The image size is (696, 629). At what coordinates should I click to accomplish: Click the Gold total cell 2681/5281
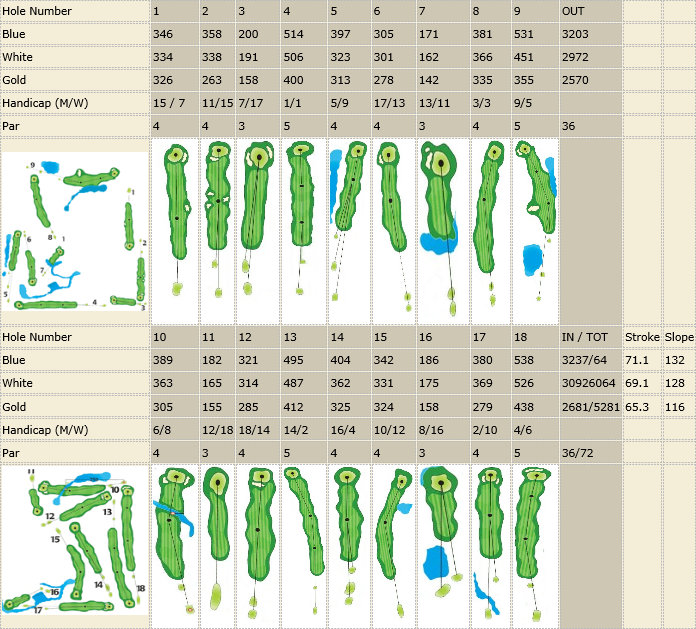[590, 407]
